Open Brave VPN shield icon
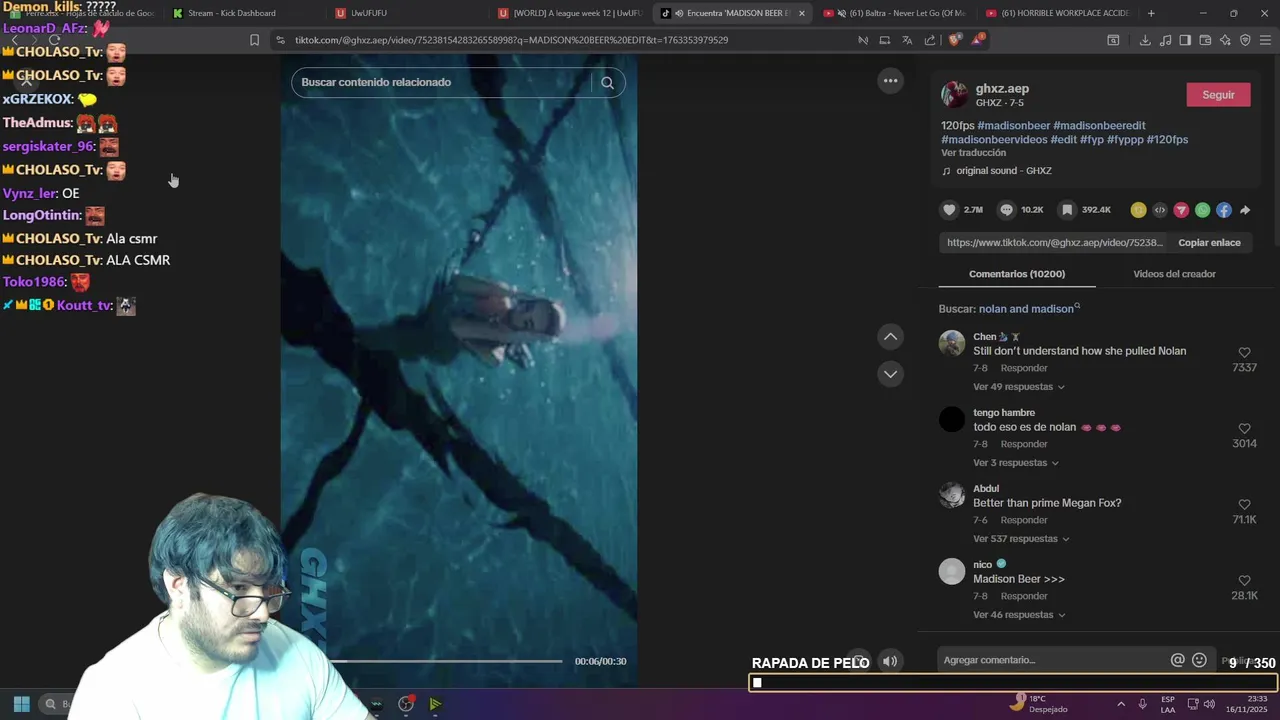 coord(1245,40)
